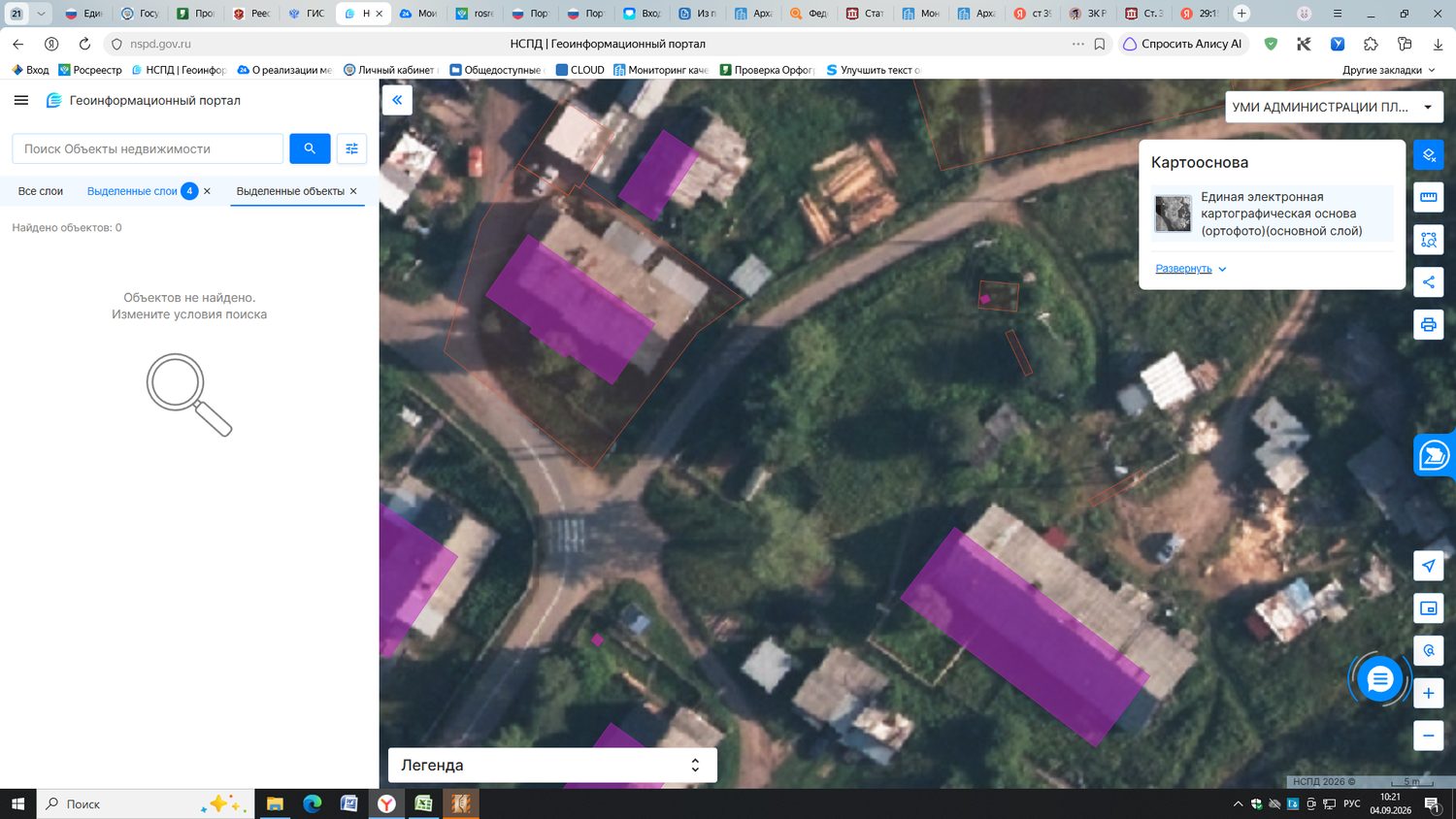This screenshot has width=1456, height=819.
Task: Open Excel from the Windows taskbar
Action: 423,803
